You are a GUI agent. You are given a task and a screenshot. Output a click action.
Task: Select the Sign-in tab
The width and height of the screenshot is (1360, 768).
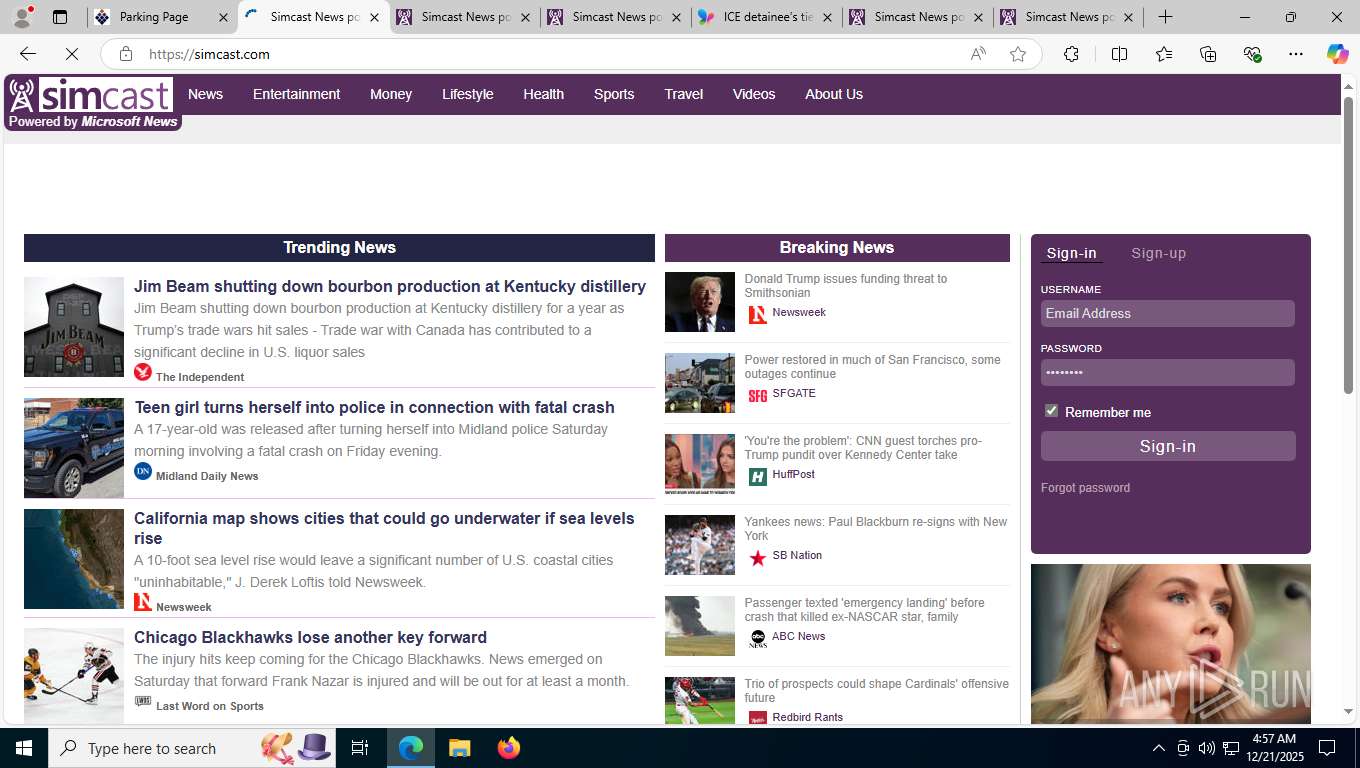1071,253
